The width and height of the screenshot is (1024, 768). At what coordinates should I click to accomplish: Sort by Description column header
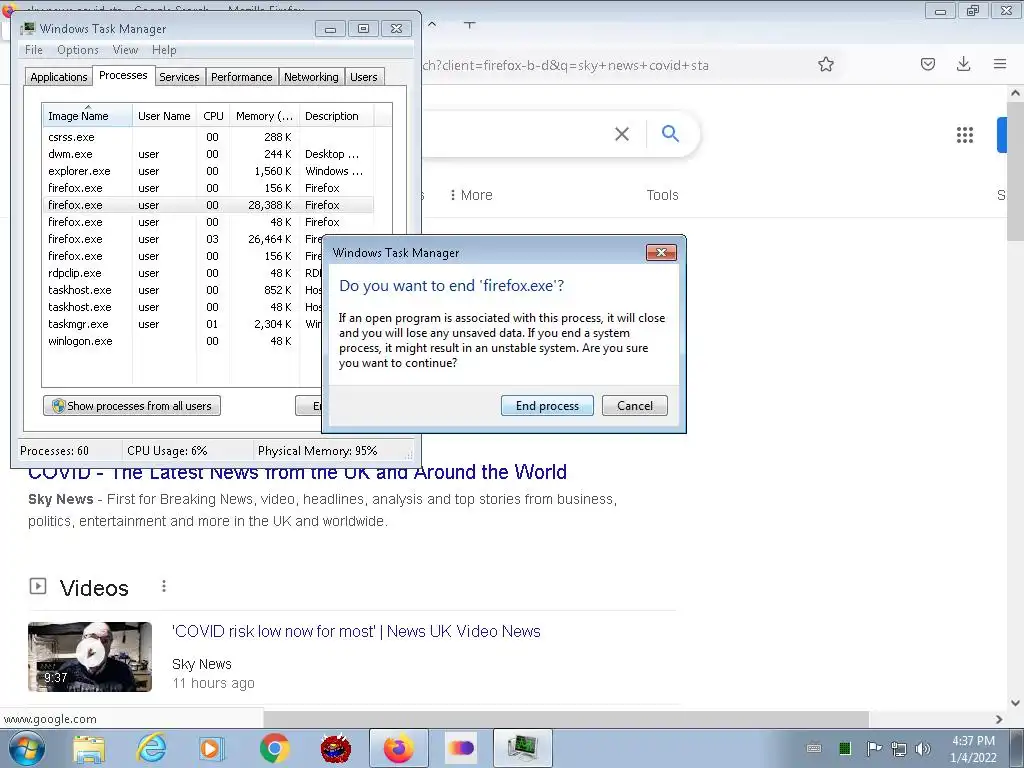coord(337,116)
